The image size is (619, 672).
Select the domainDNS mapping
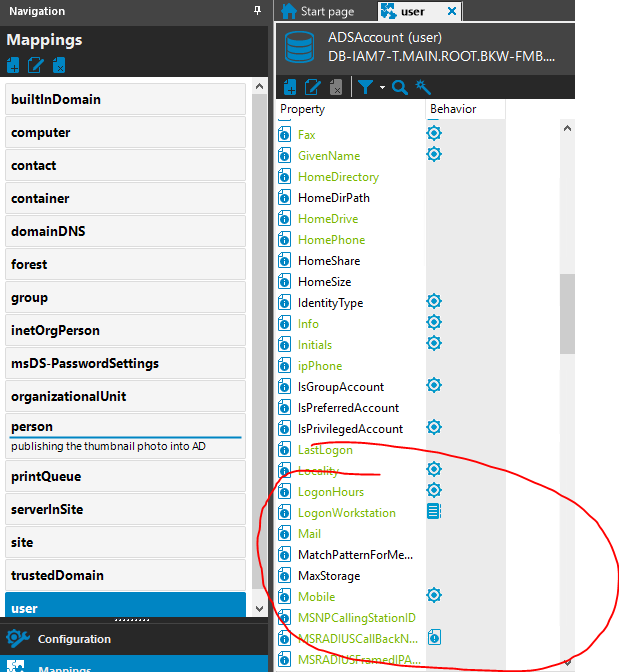click(x=125, y=231)
